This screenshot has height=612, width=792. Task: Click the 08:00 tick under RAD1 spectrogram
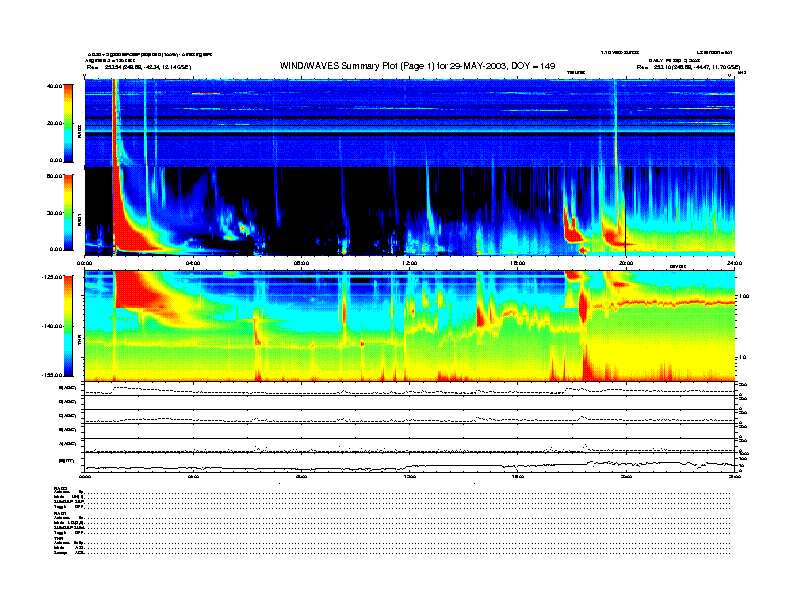pyautogui.click(x=301, y=263)
